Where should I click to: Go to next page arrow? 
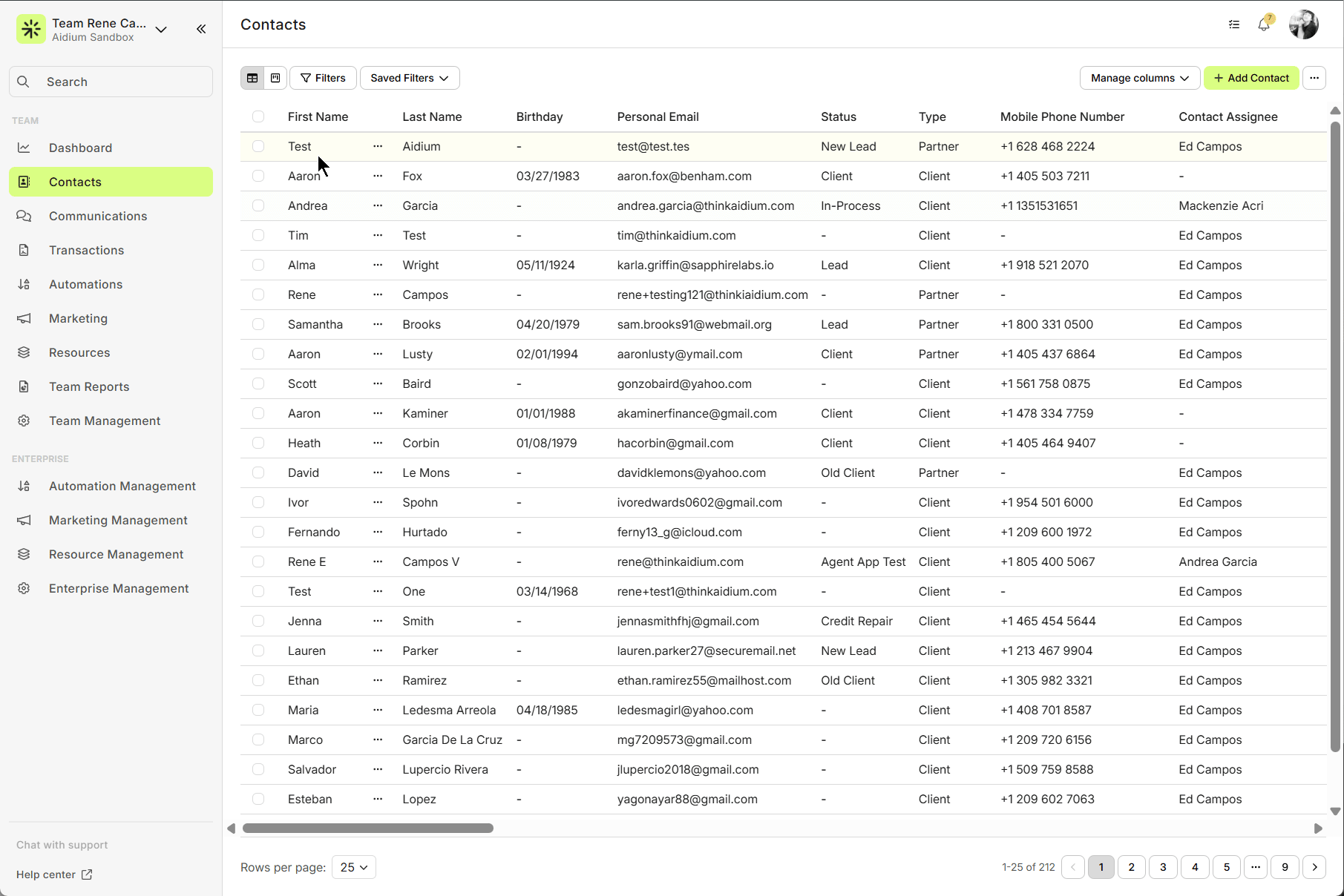point(1314,867)
